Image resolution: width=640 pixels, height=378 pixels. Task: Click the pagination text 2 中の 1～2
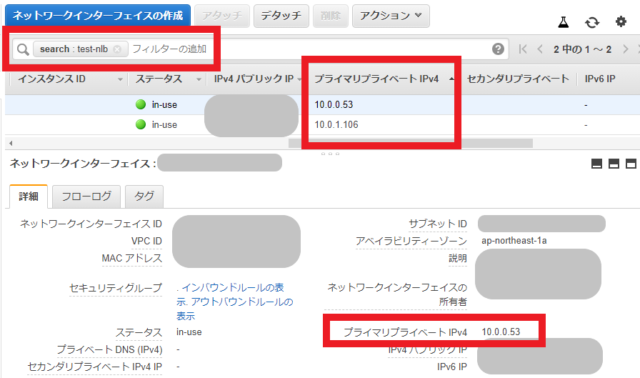582,49
